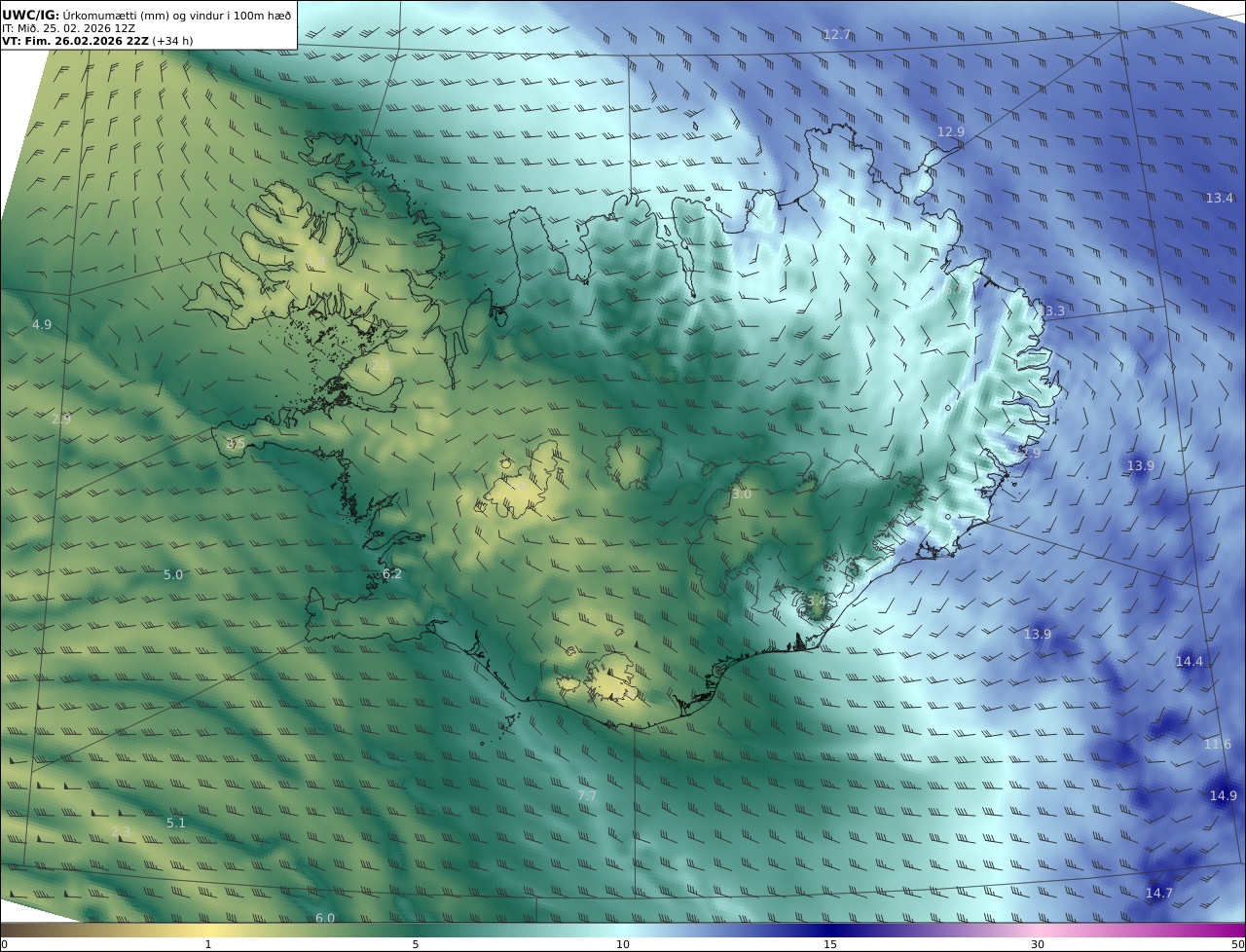
Task: Click the colorbar tick labeled 10
Action: (x=623, y=944)
